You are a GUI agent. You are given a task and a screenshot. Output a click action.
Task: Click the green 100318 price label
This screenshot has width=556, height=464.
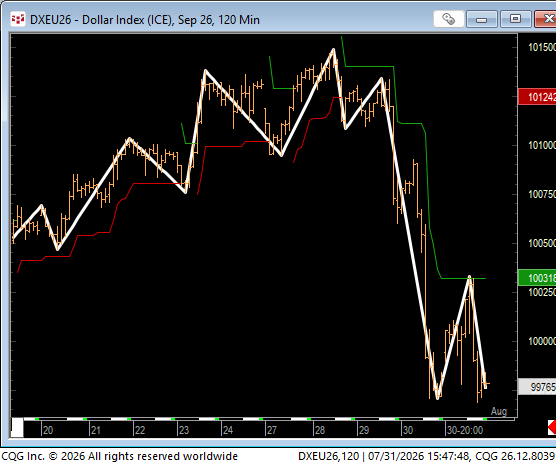coord(537,278)
